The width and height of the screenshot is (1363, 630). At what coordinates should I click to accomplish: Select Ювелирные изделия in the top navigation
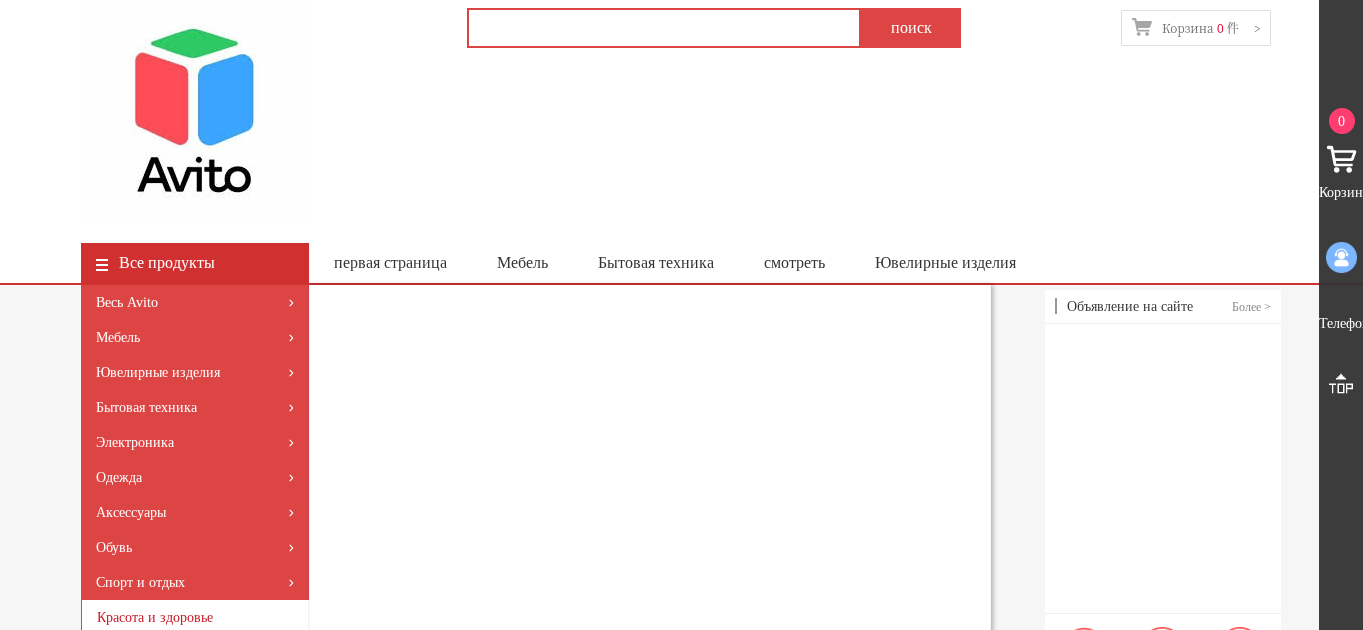(x=945, y=263)
